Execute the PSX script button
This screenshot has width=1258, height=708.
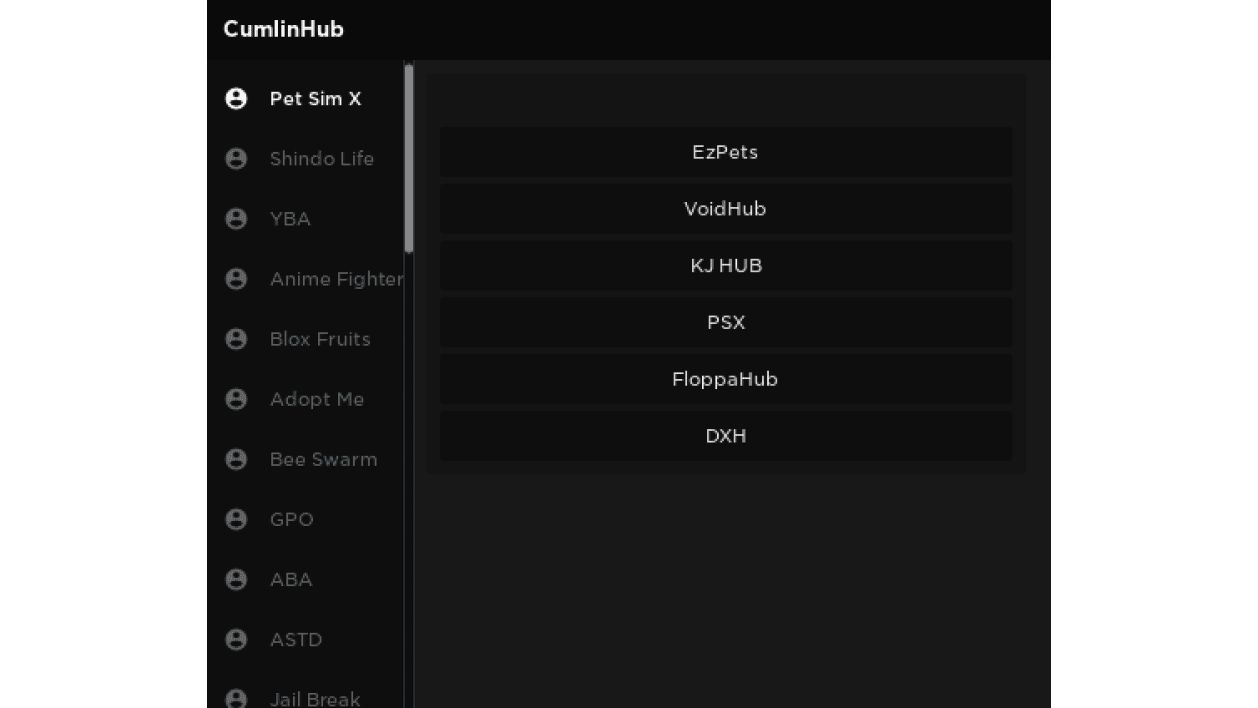point(726,322)
